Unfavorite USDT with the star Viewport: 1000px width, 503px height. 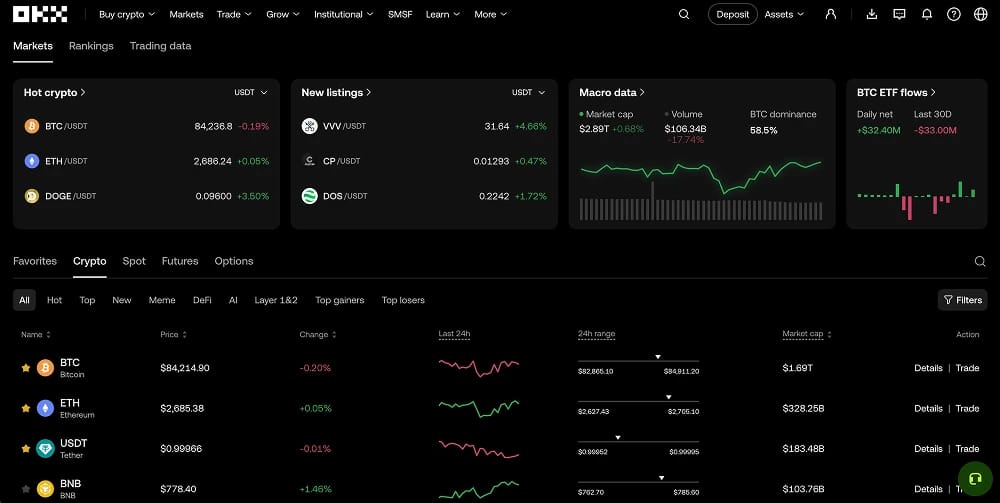click(26, 449)
